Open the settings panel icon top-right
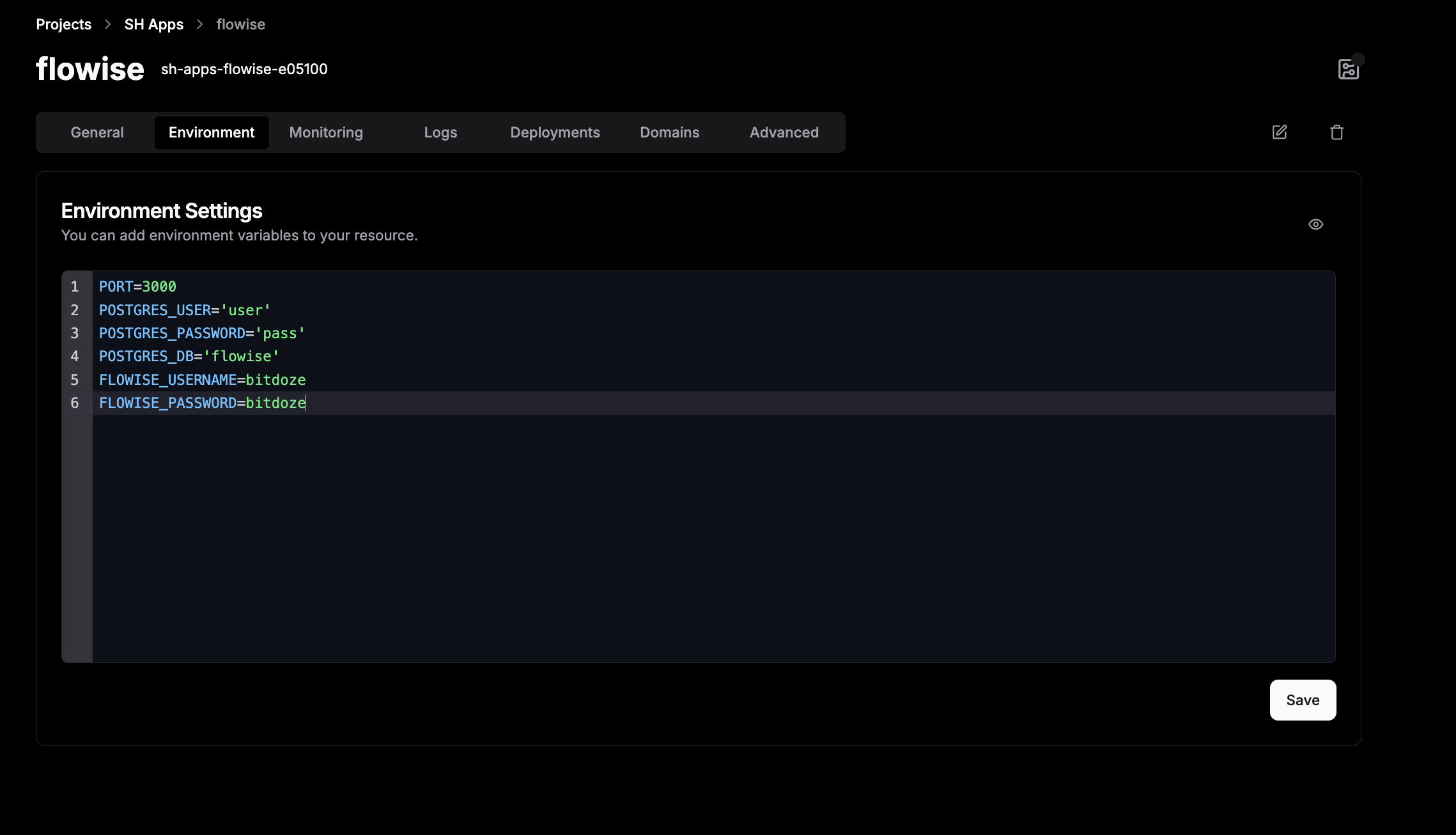This screenshot has width=1456, height=835. [1348, 69]
